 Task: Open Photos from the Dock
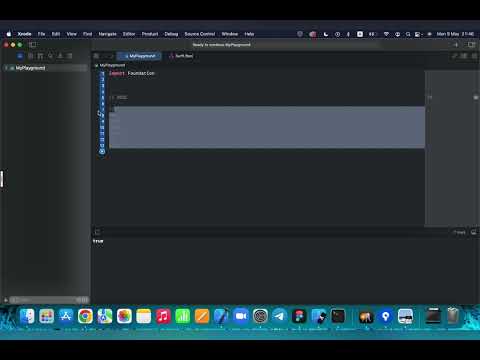pos(124,316)
